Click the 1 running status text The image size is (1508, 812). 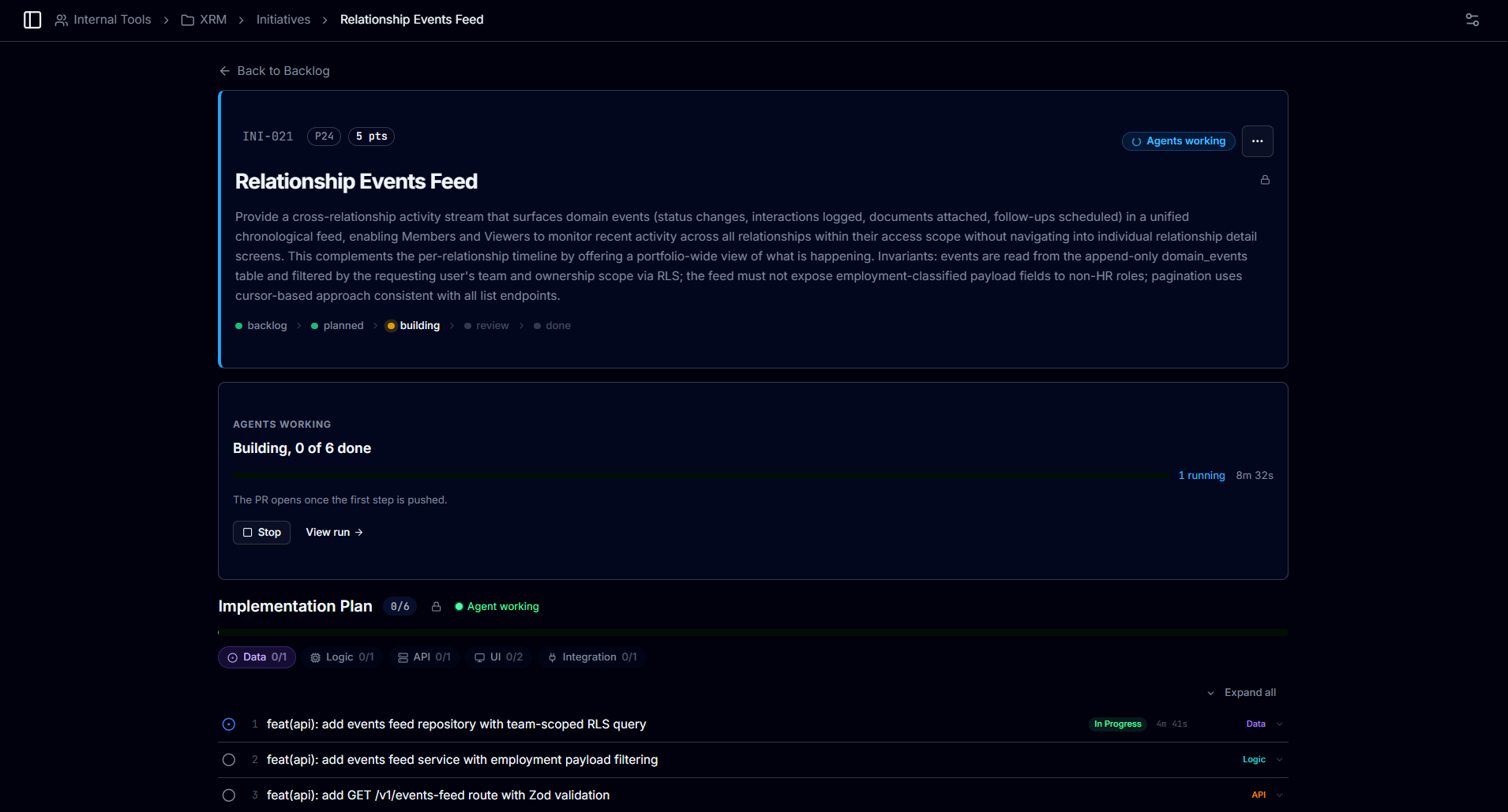point(1202,476)
